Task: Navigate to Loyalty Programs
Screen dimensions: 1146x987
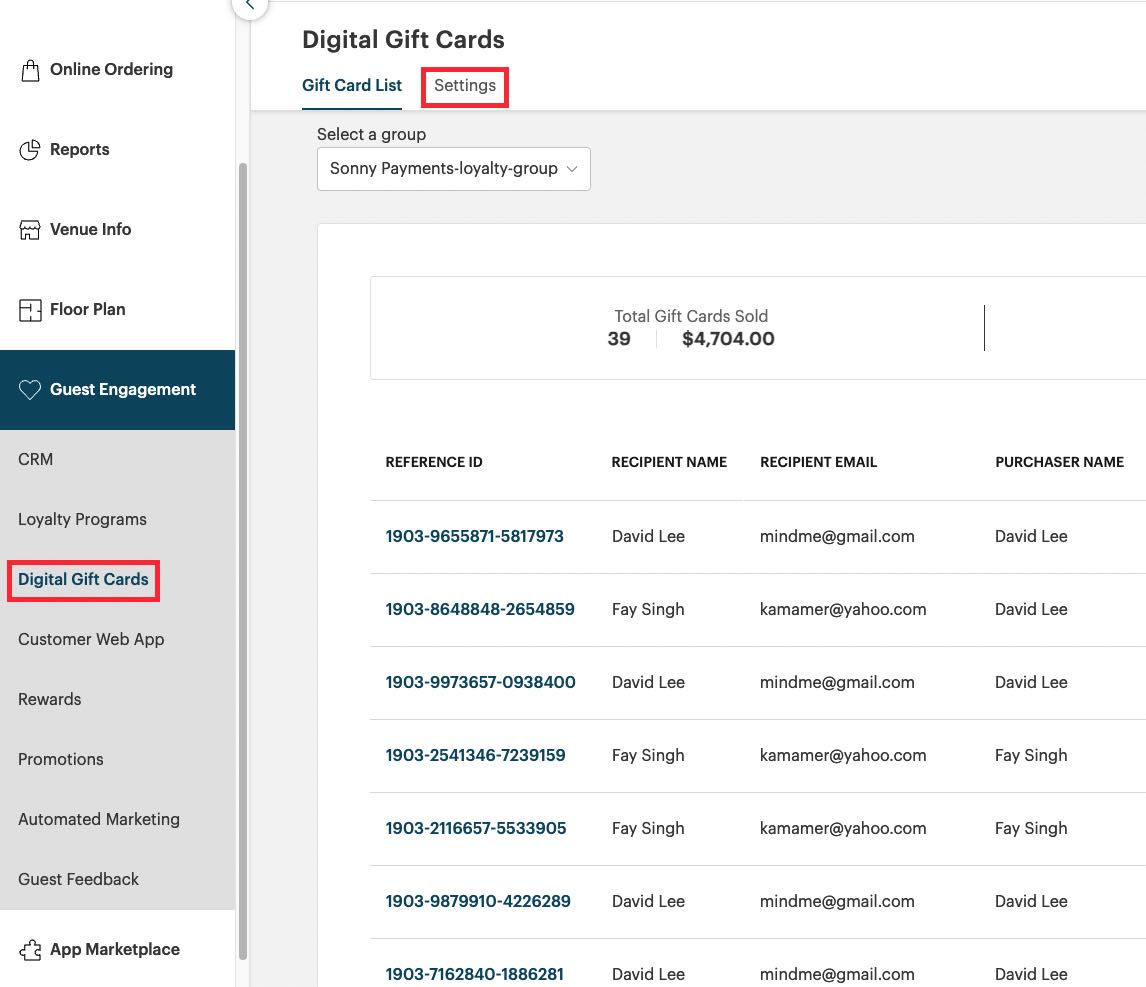Action: 82,519
